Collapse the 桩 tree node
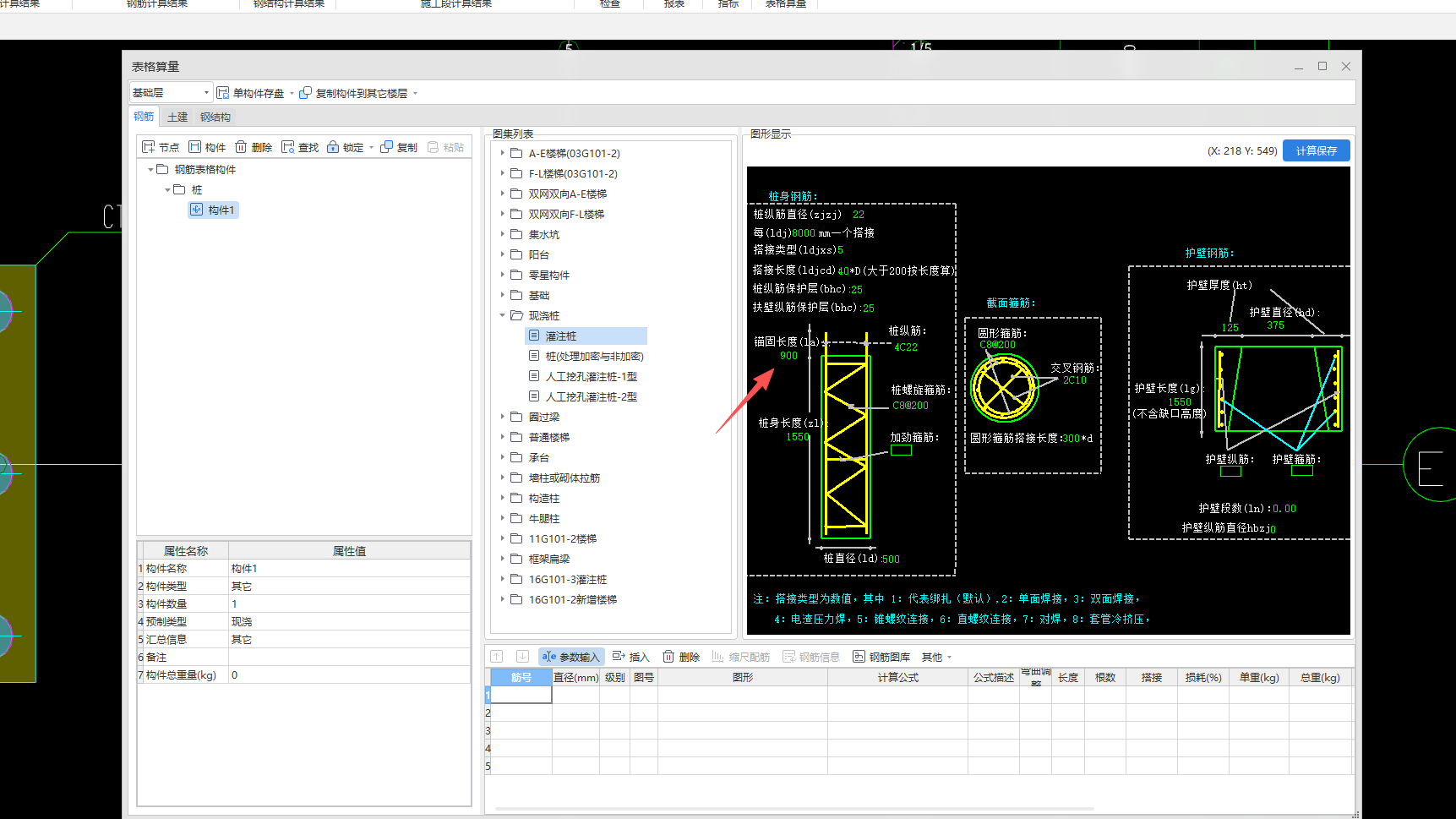This screenshot has height=819, width=1456. click(x=167, y=190)
